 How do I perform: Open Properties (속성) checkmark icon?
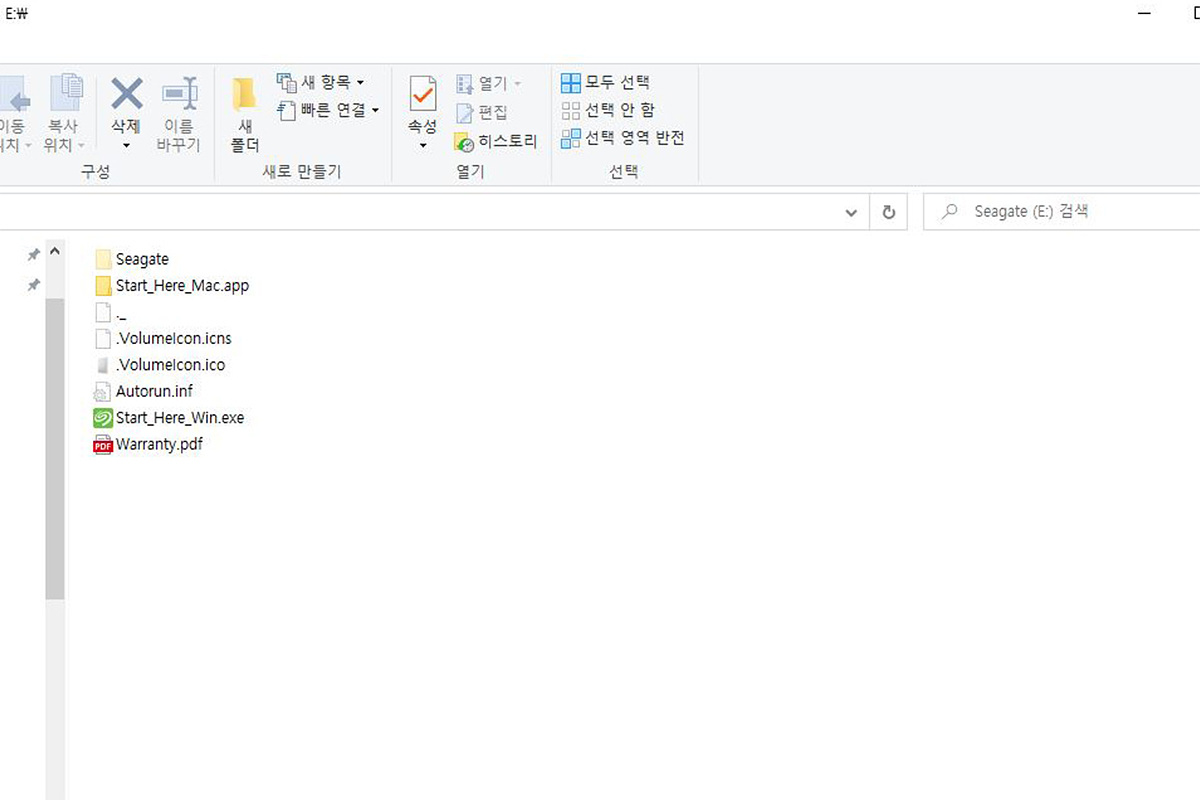[x=423, y=95]
